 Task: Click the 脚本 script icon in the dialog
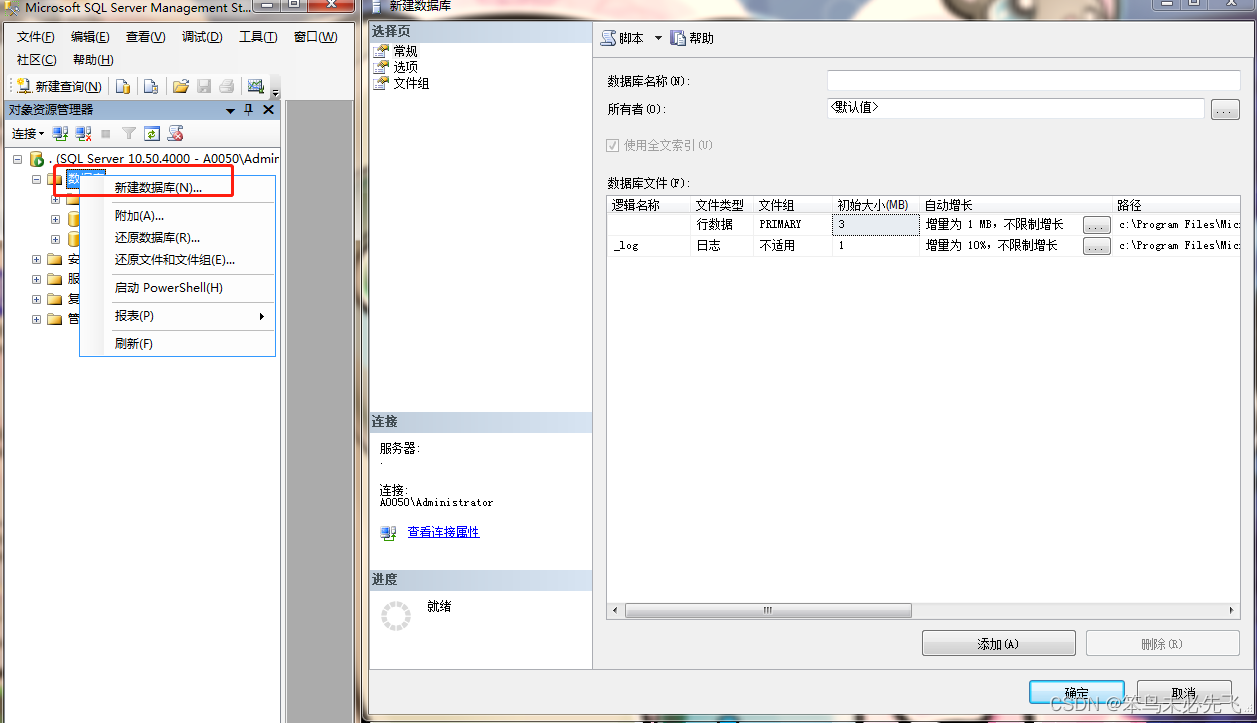(x=608, y=38)
